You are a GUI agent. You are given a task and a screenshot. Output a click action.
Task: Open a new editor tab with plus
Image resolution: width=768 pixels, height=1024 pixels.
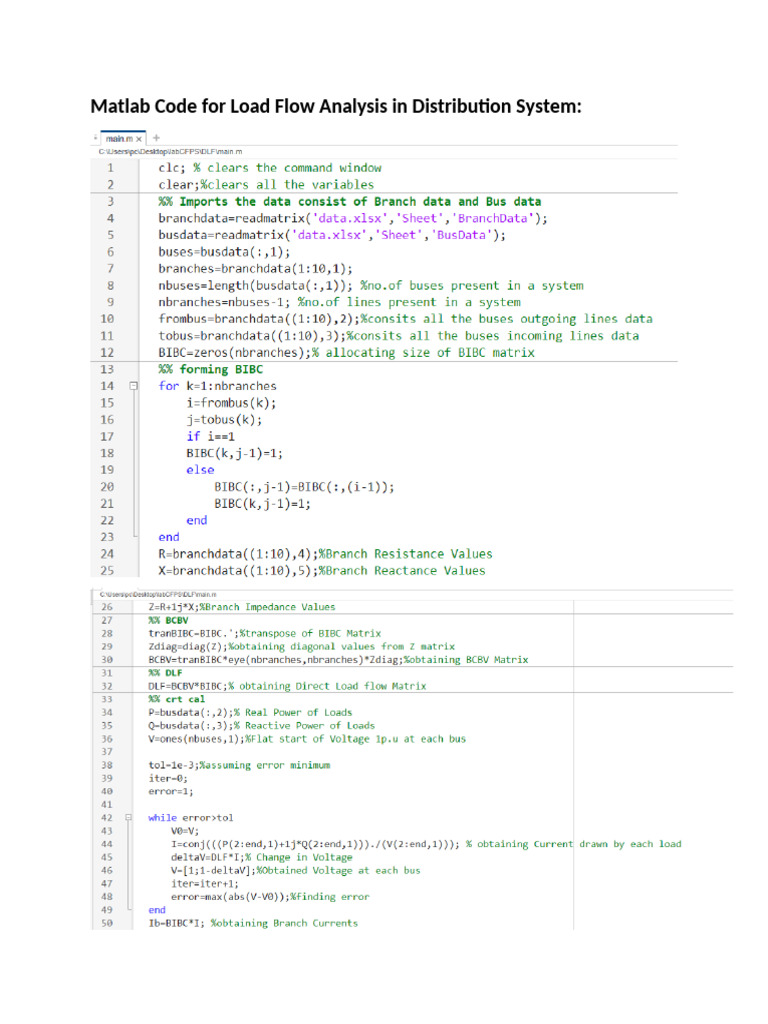click(x=156, y=138)
